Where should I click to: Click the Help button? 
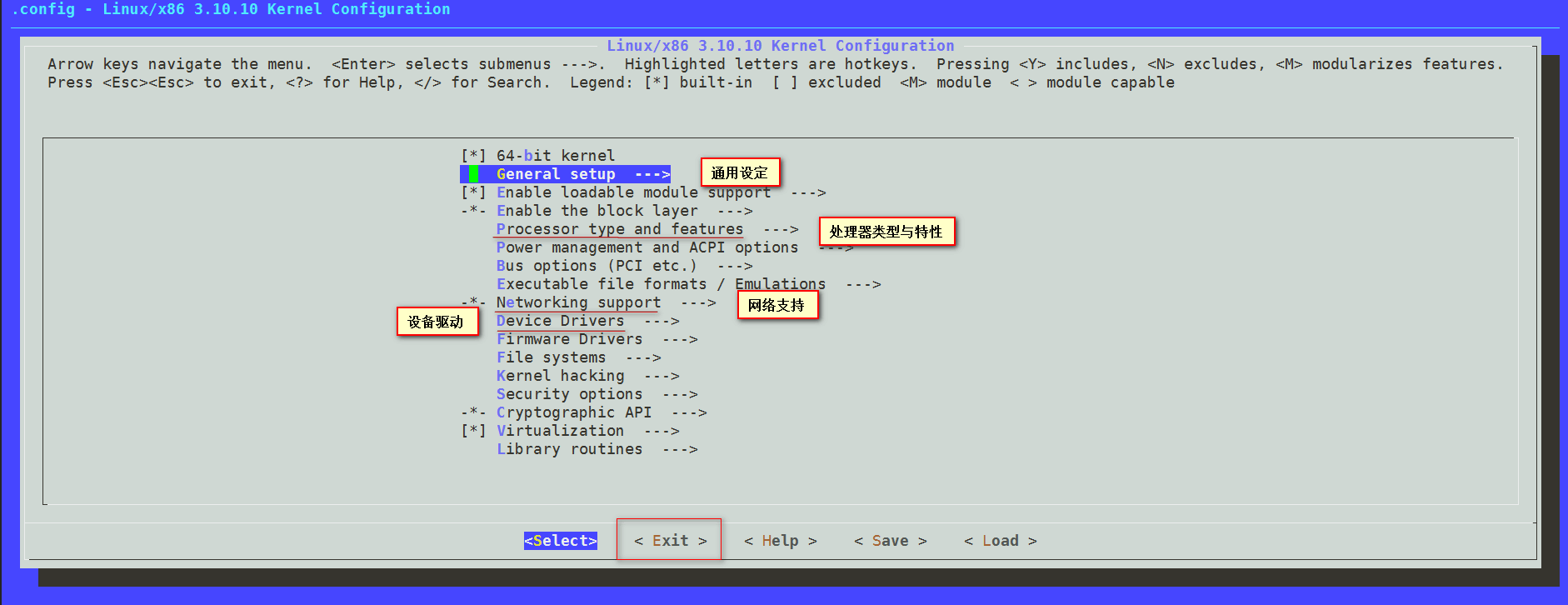(x=781, y=541)
